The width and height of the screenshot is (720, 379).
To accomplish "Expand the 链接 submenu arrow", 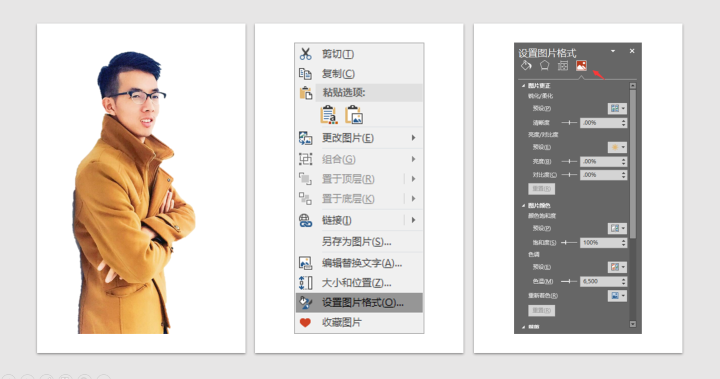I will 413,220.
